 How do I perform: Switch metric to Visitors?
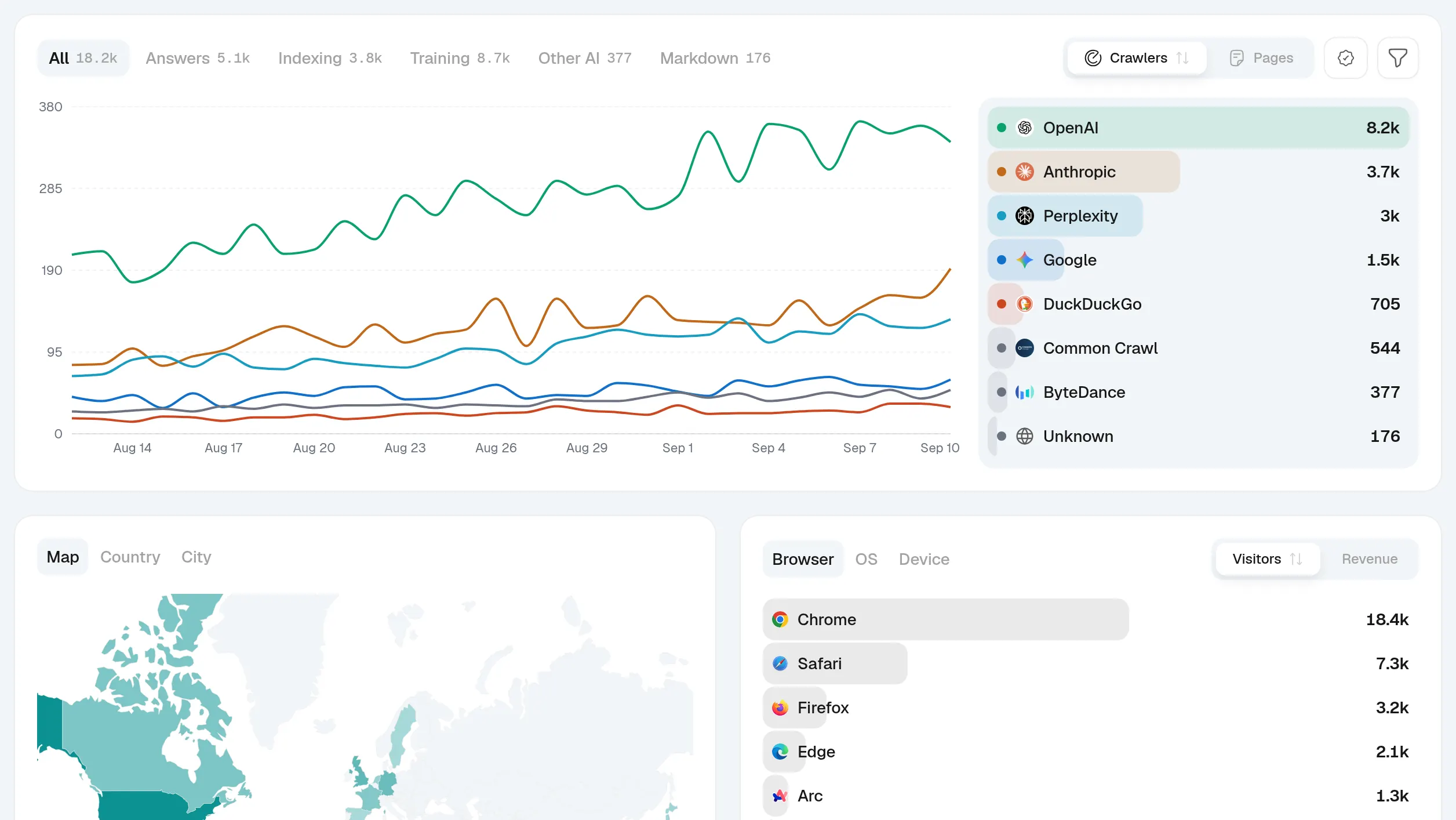pos(1267,559)
